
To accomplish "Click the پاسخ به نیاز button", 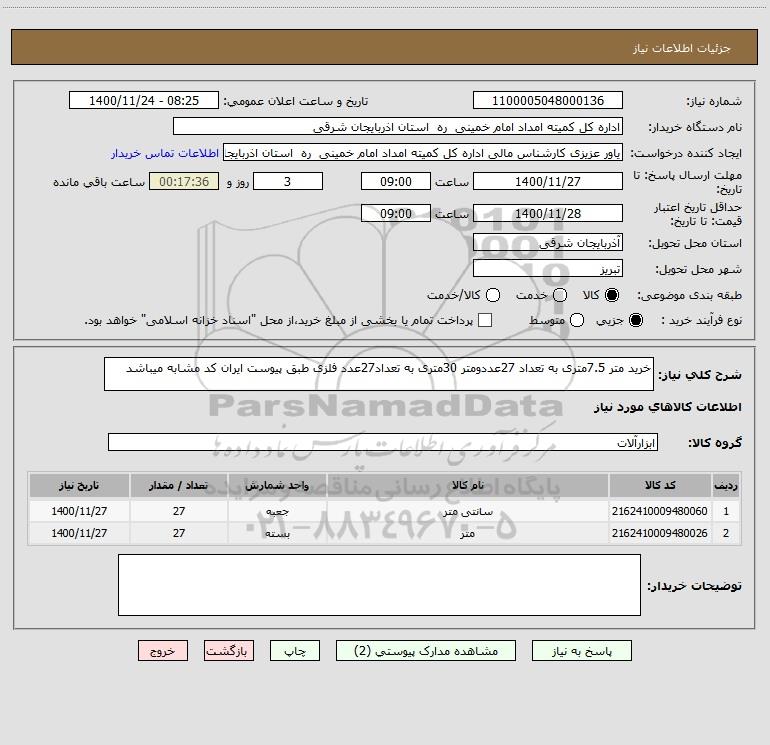I will (581, 651).
